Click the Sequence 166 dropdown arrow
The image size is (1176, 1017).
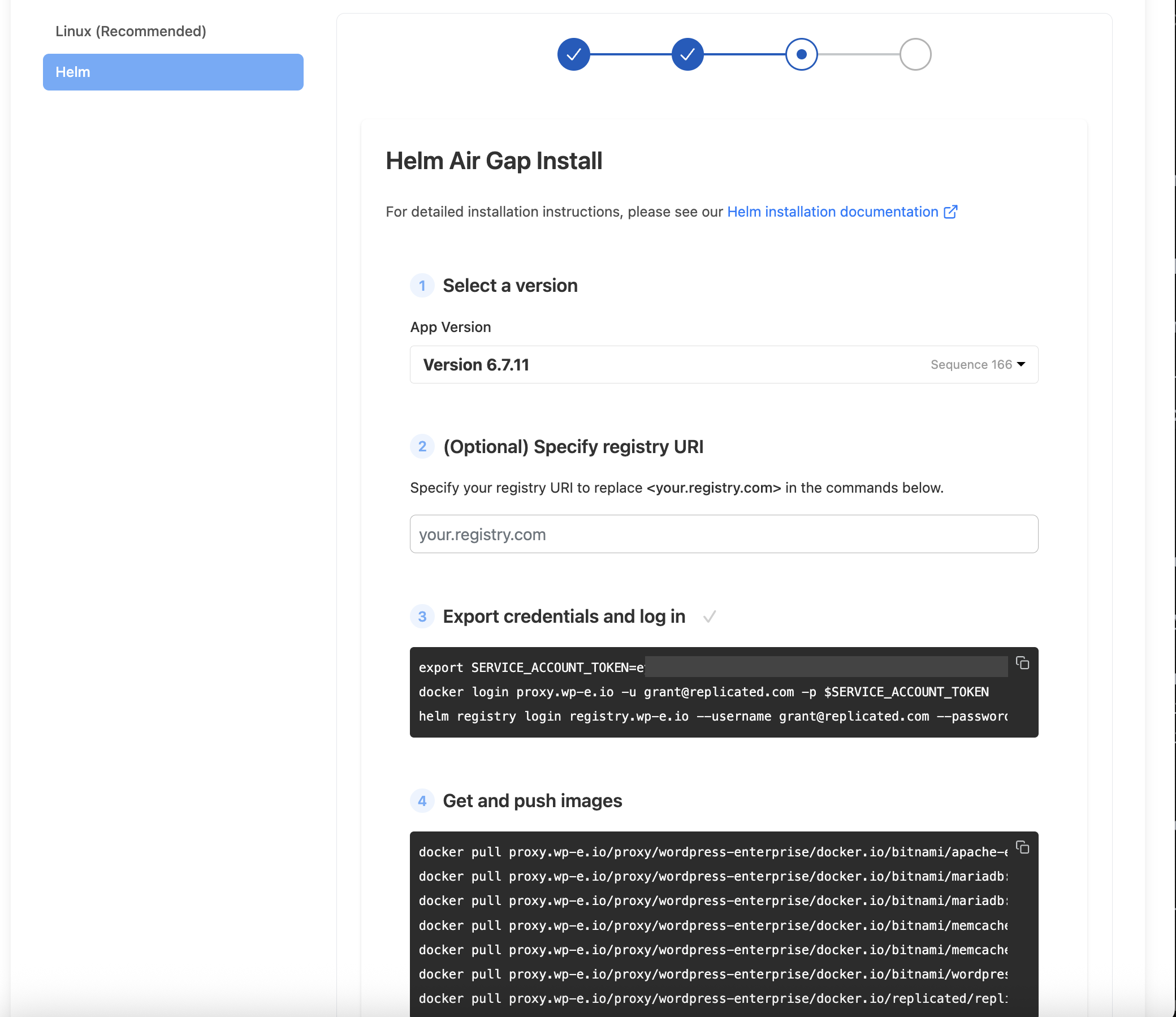pyautogui.click(x=1021, y=365)
